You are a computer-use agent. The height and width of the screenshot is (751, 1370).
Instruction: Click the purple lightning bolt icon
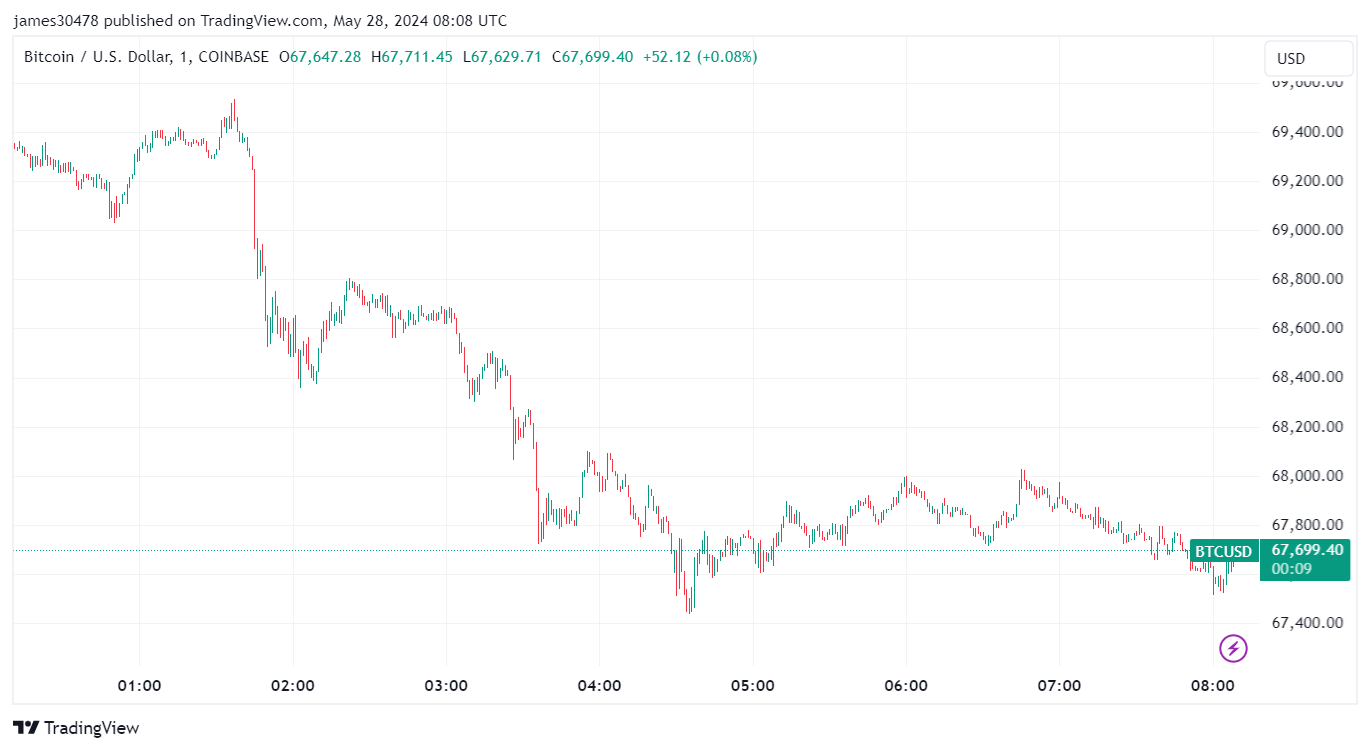point(1234,649)
